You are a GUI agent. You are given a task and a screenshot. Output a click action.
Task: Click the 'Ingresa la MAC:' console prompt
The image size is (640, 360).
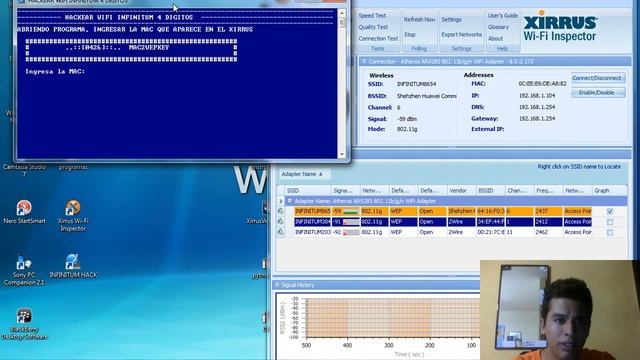[x=55, y=71]
